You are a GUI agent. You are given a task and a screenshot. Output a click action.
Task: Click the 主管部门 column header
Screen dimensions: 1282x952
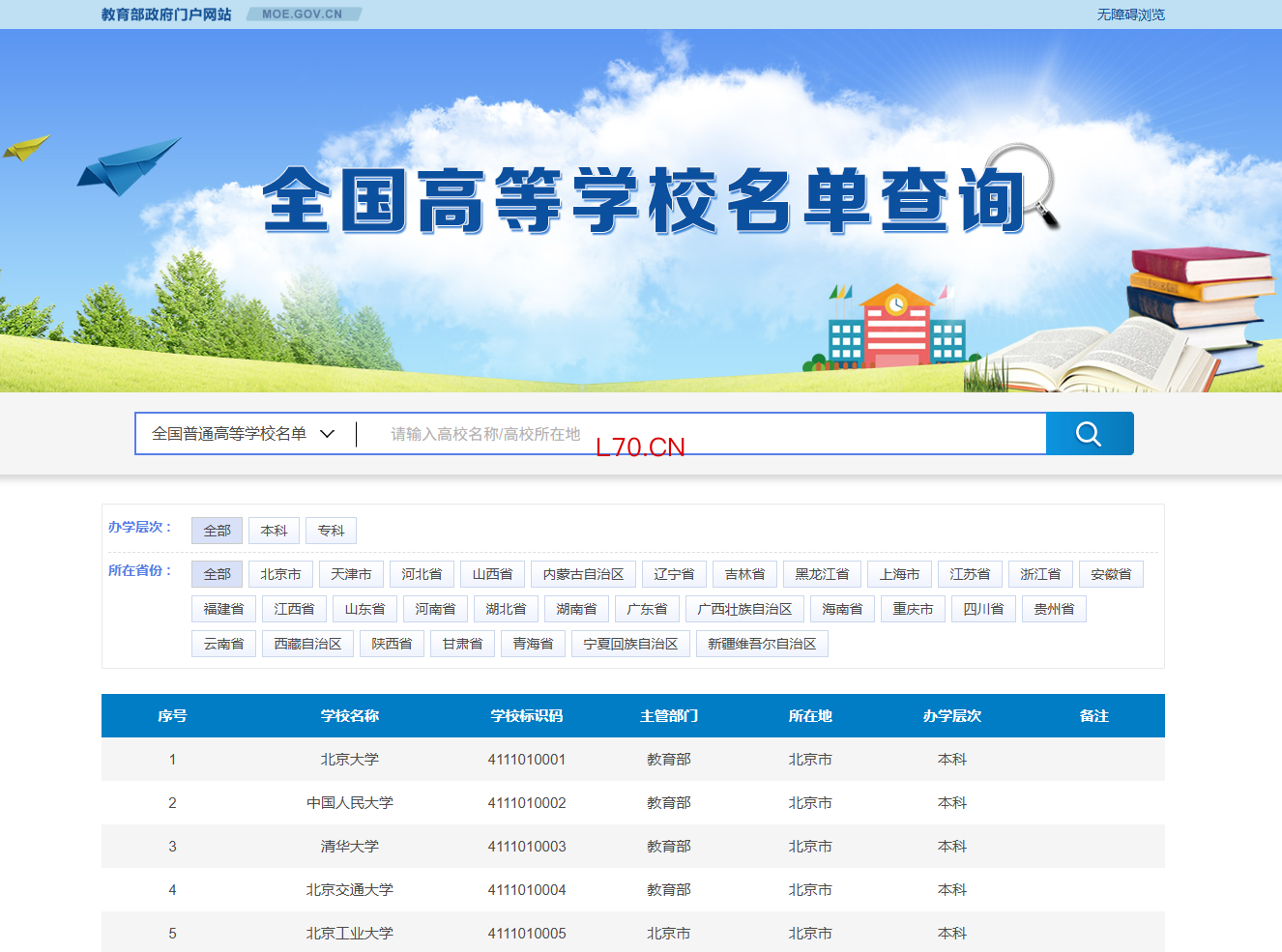669,716
